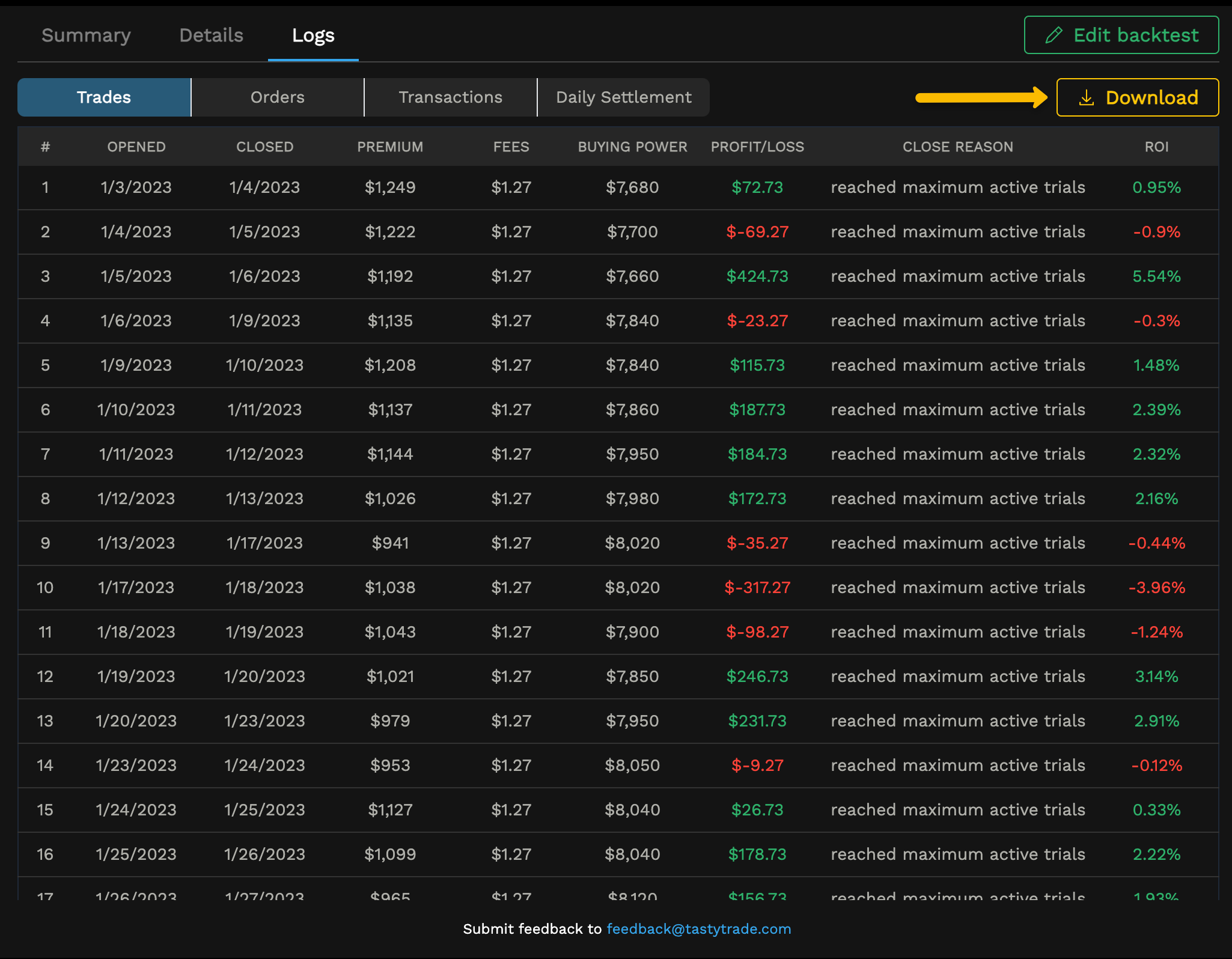Switch to the Details tab
The width and height of the screenshot is (1232, 959).
211,35
